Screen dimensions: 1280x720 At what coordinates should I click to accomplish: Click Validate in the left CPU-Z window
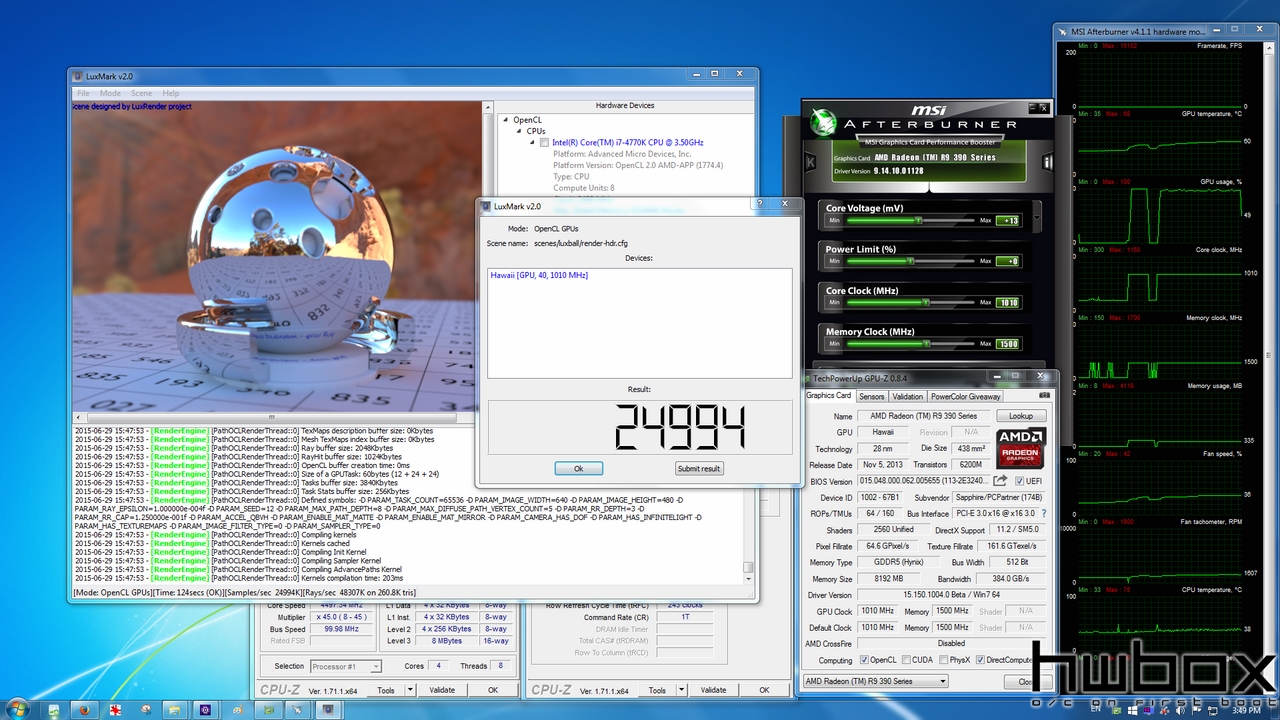(442, 690)
